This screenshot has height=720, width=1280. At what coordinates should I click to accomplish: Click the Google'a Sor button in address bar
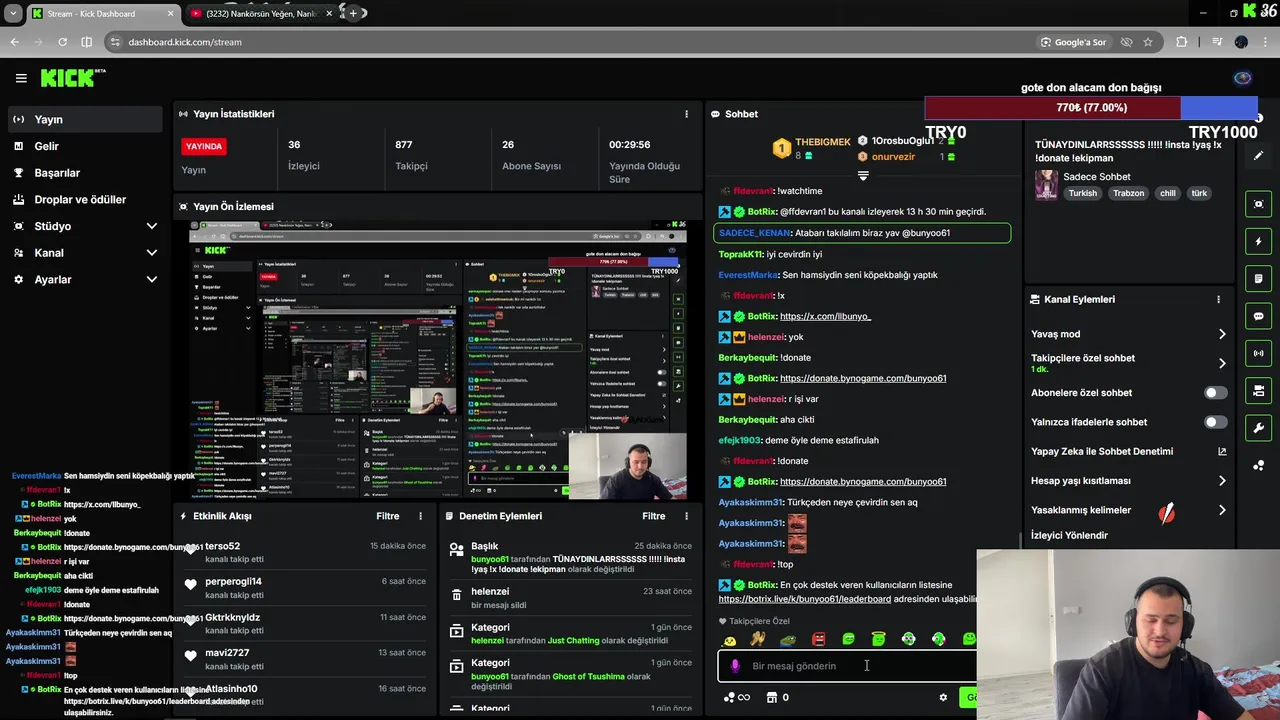tap(1073, 42)
